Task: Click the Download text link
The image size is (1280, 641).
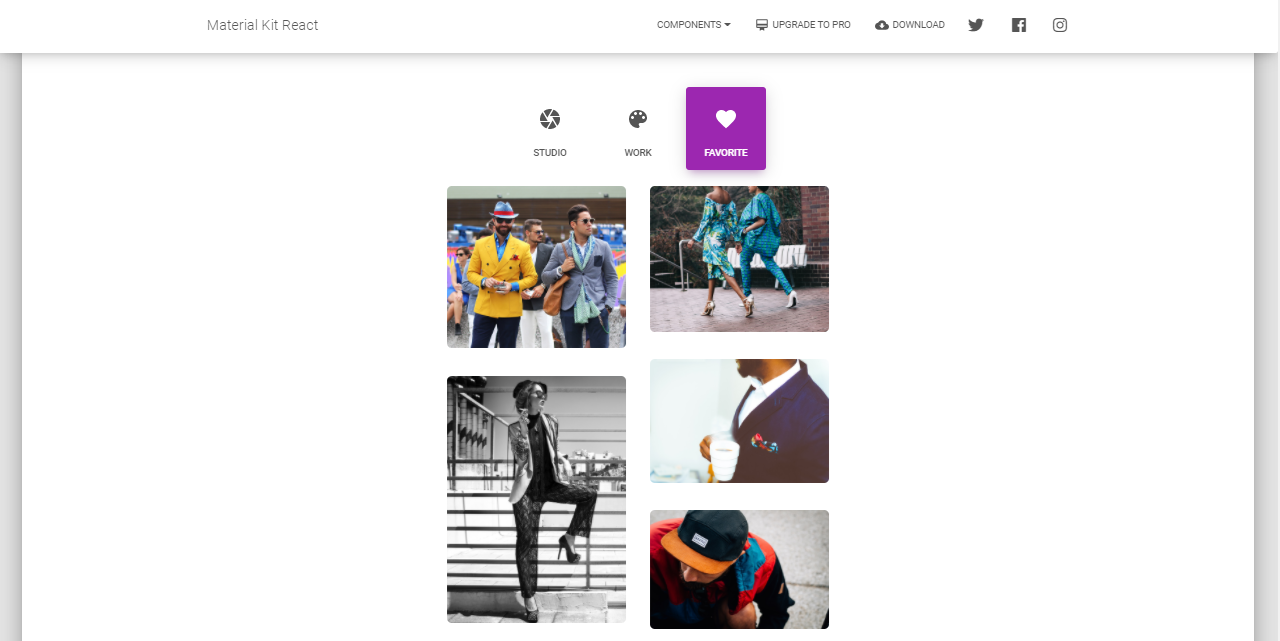Action: [x=918, y=25]
